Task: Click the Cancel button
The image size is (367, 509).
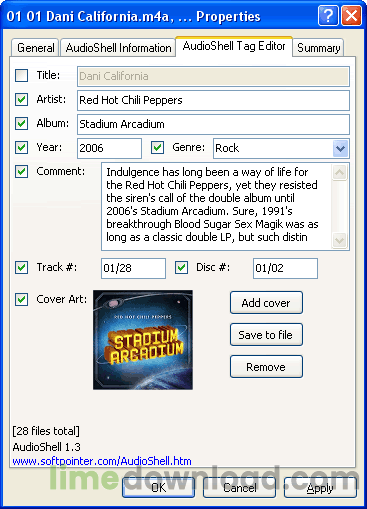Action: coord(239,488)
